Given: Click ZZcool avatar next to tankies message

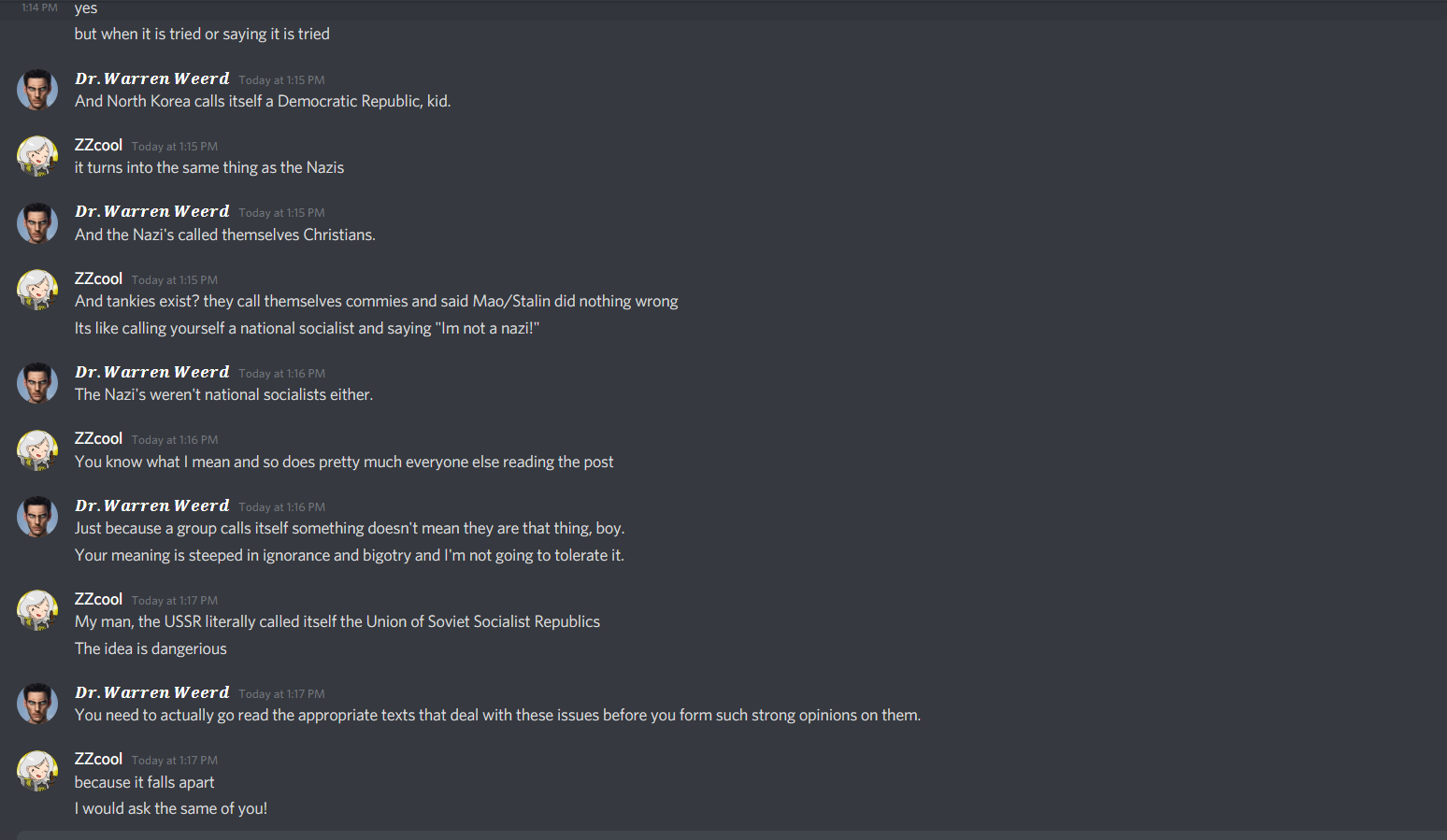Looking at the screenshot, I should coord(37,290).
